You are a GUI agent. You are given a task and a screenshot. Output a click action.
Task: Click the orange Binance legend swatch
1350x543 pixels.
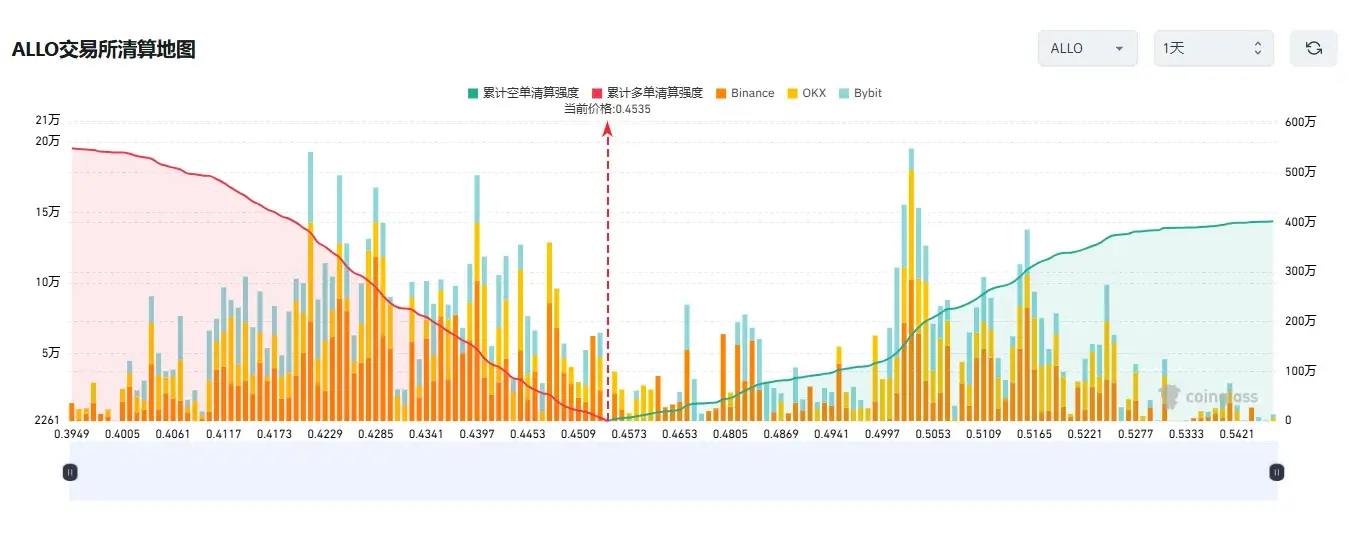click(722, 93)
